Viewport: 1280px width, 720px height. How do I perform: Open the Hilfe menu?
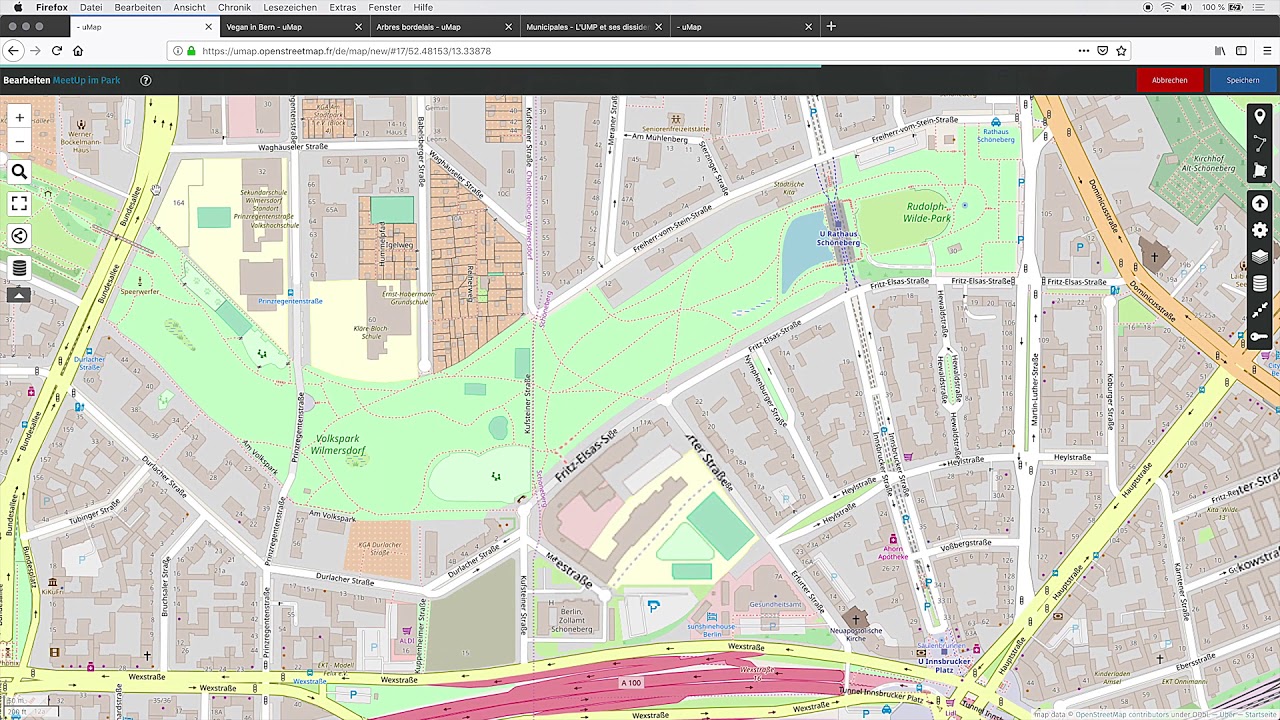(x=423, y=7)
